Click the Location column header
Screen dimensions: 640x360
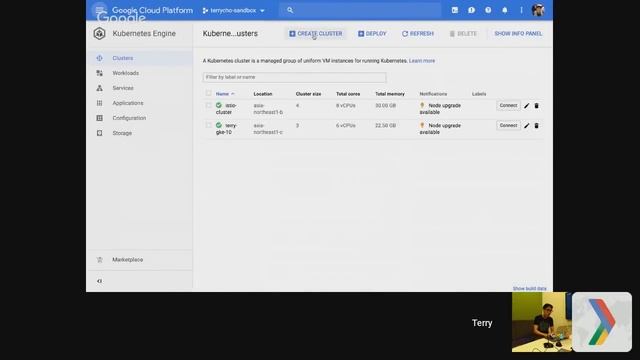(262, 94)
